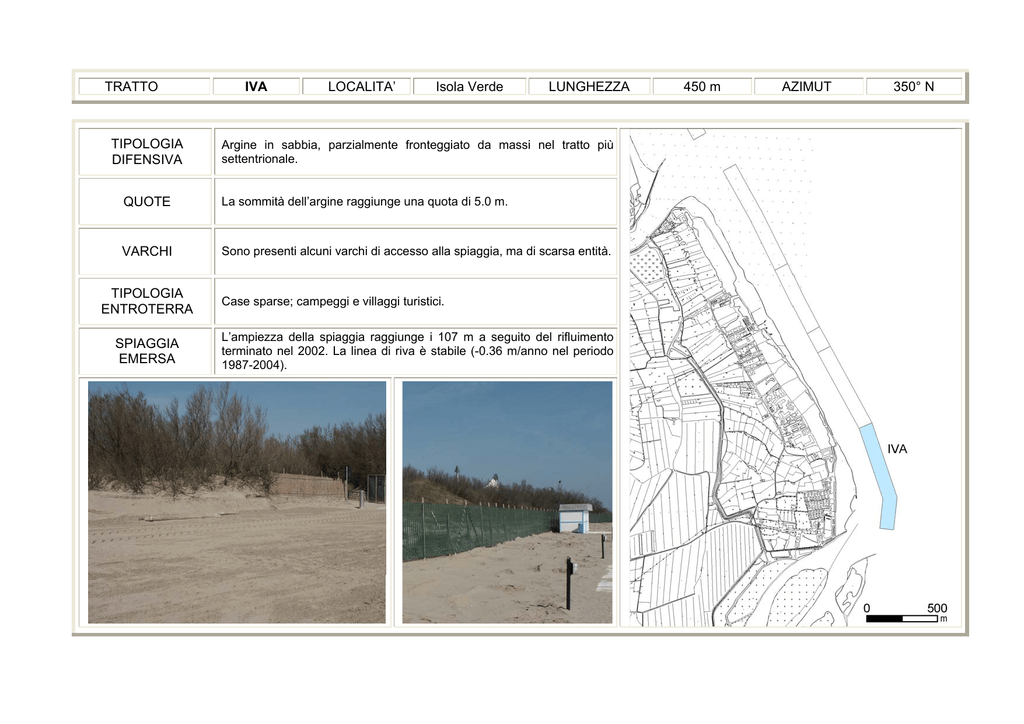Click the LOCALITA' label cell
This screenshot has width=1024, height=724.
coord(357,86)
